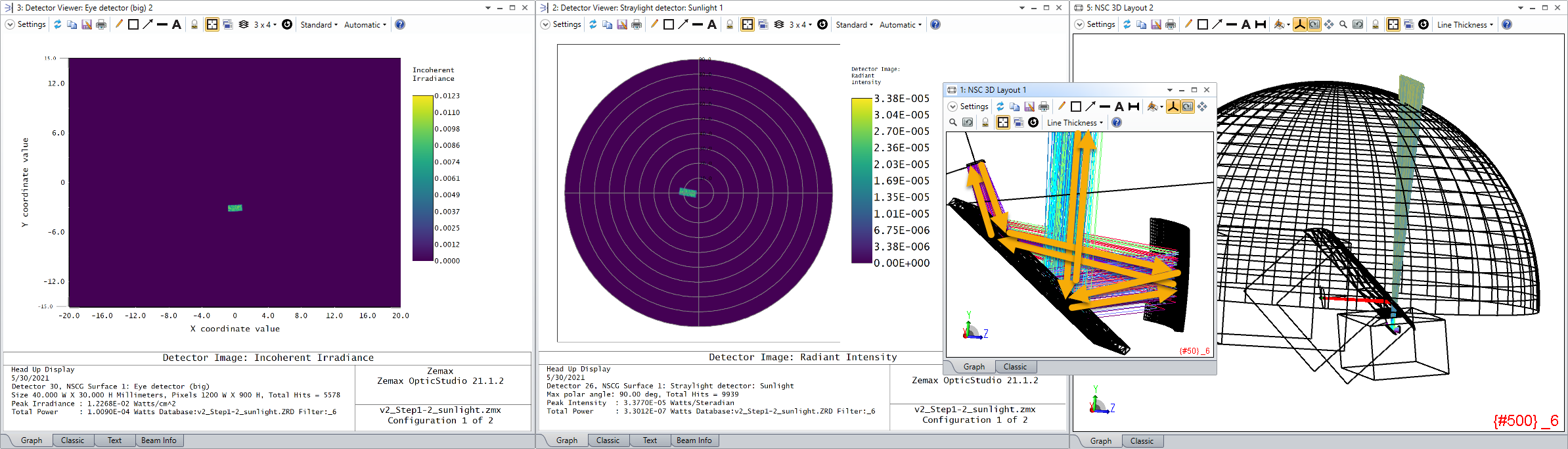
Task: Select arrow annotation tool in Eye detector viewer
Action: coord(148,24)
